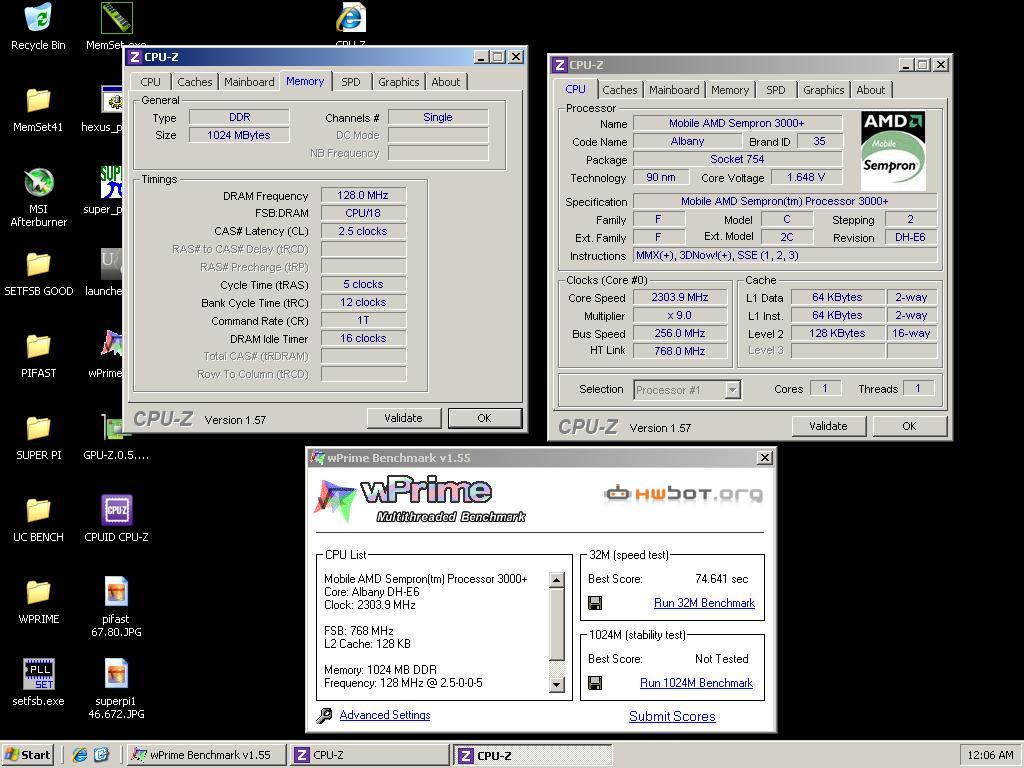Viewport: 1024px width, 768px height.
Task: Click Validate in the Memory CPU-Z window
Action: (x=403, y=418)
